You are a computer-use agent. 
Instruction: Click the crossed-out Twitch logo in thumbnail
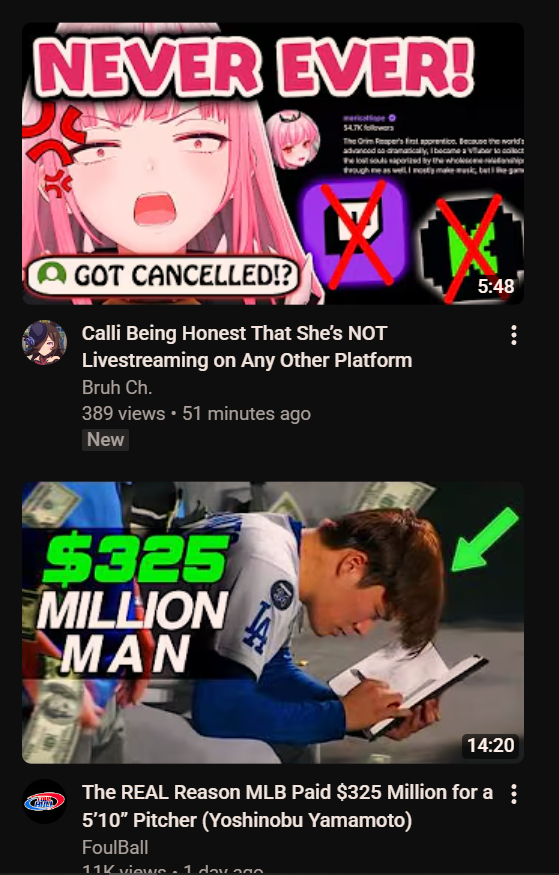(354, 233)
